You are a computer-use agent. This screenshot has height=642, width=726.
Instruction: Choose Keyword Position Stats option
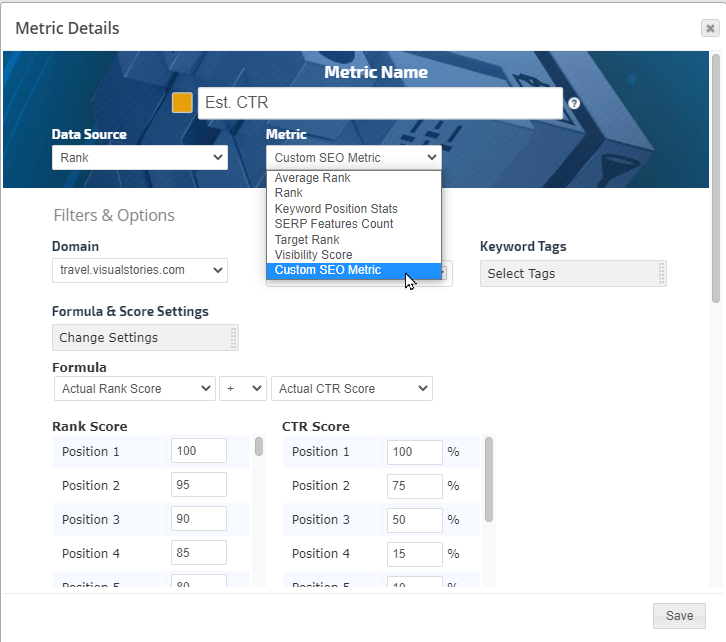(336, 209)
